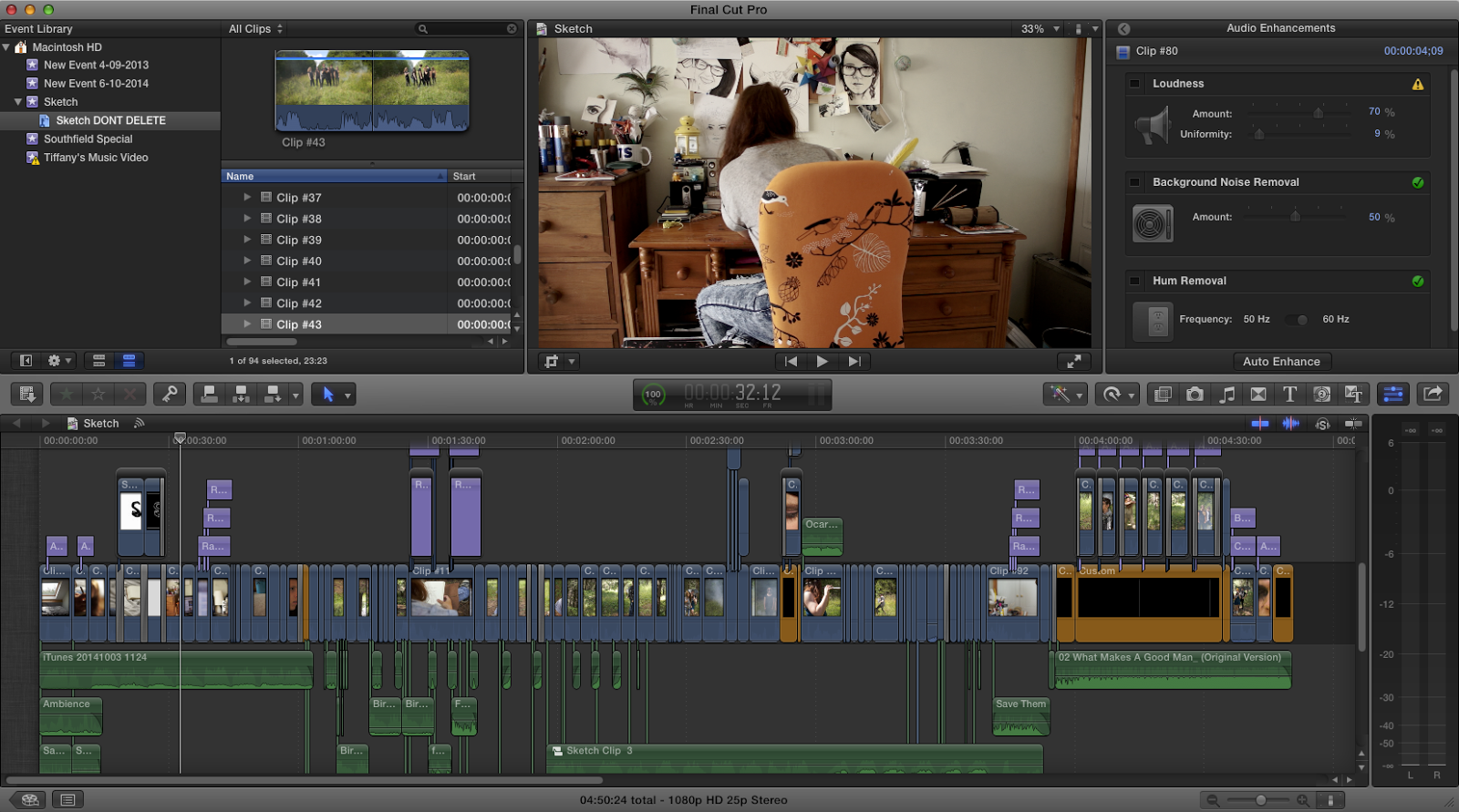Viewport: 1459px width, 812px height.
Task: Click the Auto Enhance button
Action: click(x=1281, y=362)
